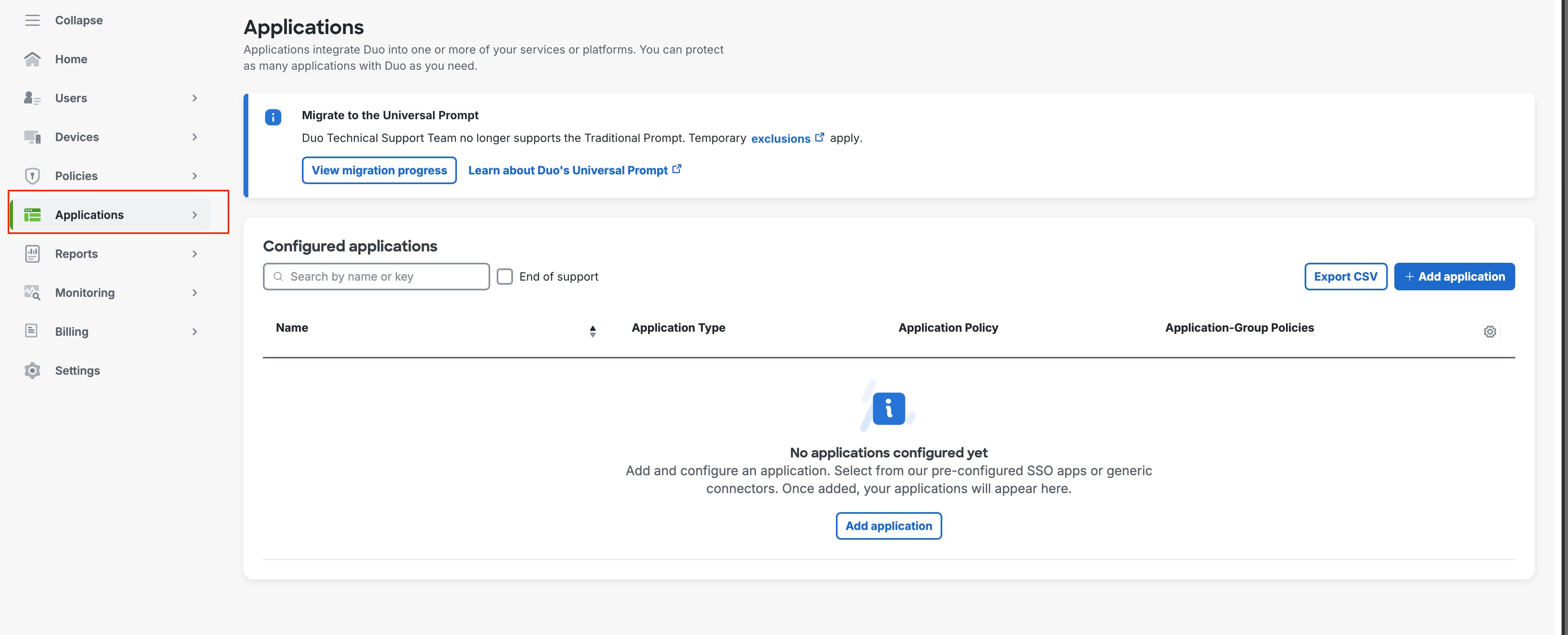Open the Billing sidebar label
The height and width of the screenshot is (635, 1568).
[x=72, y=332]
